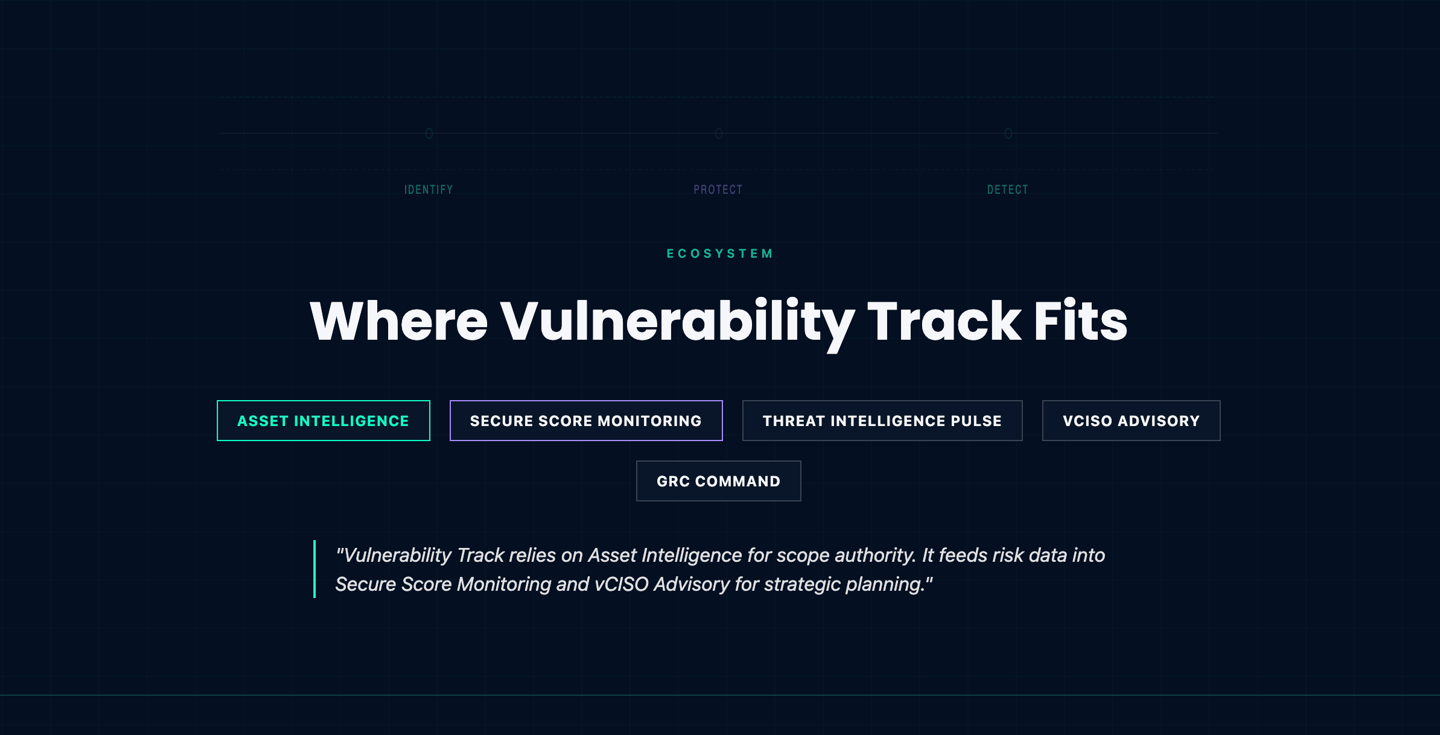
Task: Choose the vCISO Advisory button
Action: pyautogui.click(x=1131, y=421)
